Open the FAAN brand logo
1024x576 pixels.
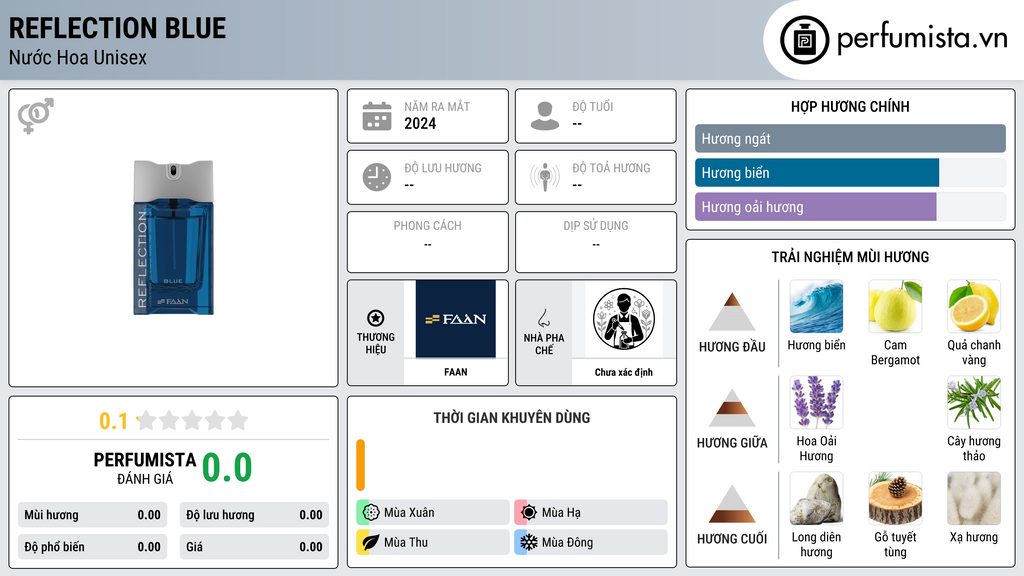click(x=456, y=319)
